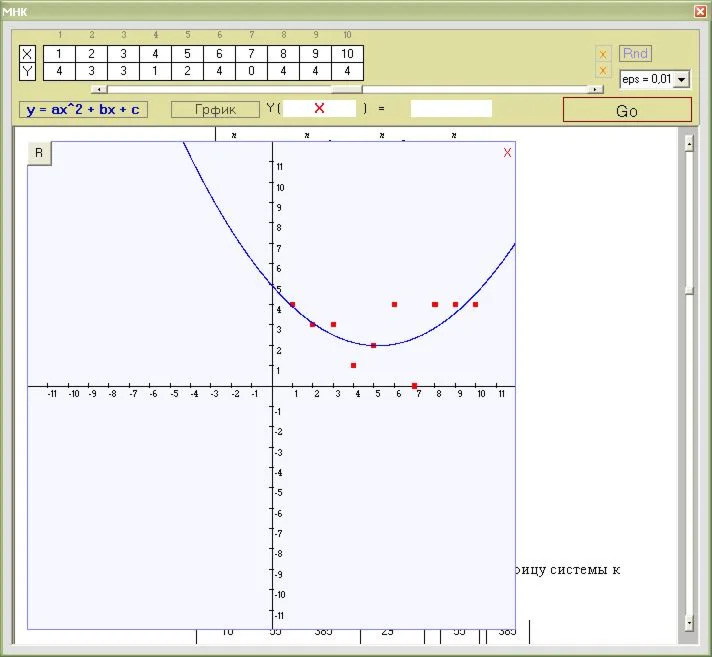Click scroll-left arrow of data table scrollbar

coord(96,89)
